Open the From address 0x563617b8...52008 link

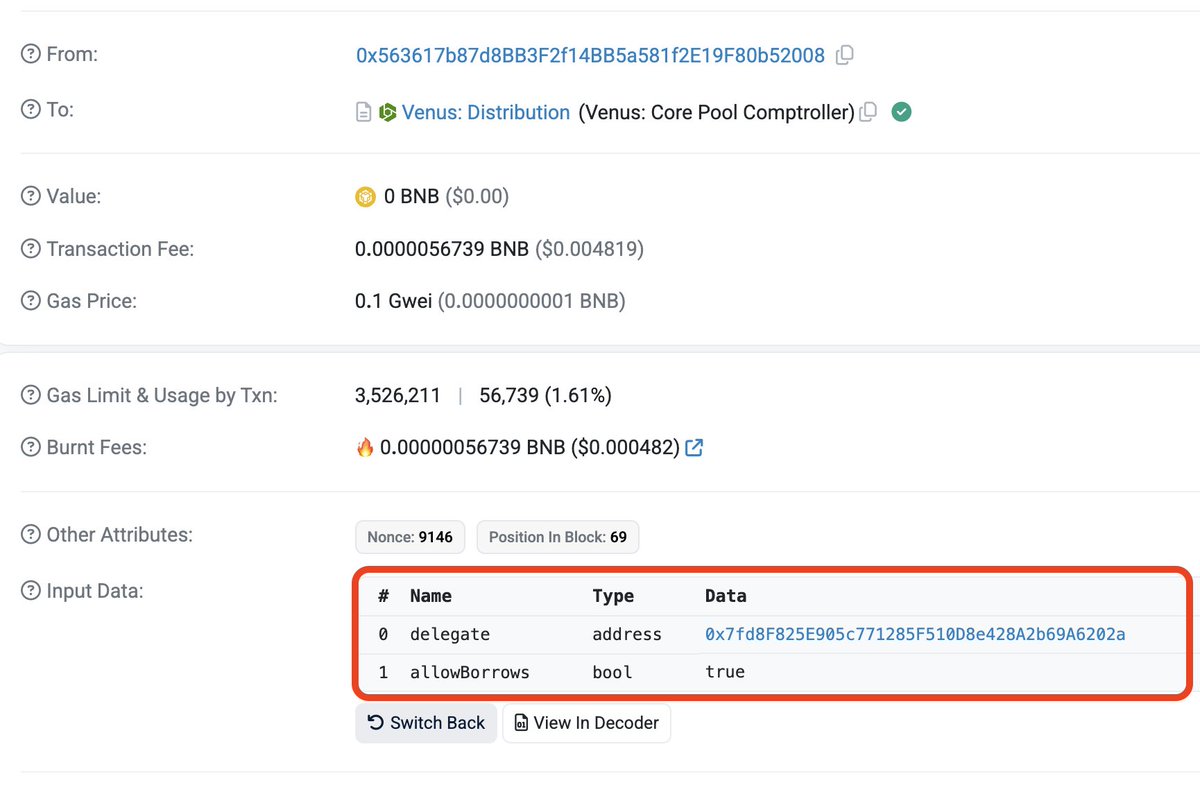coord(590,55)
